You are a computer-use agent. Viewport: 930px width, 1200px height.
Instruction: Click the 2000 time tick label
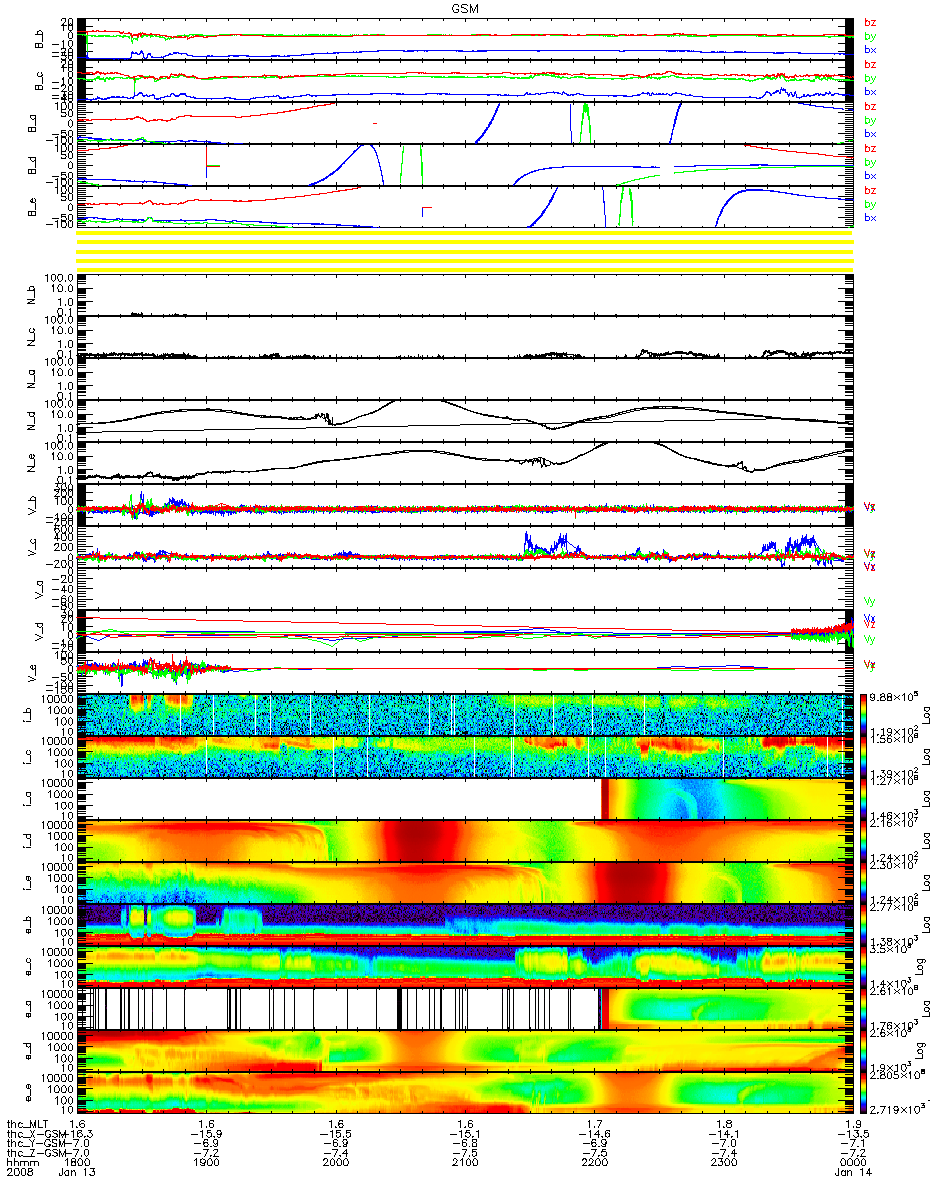pos(336,1162)
